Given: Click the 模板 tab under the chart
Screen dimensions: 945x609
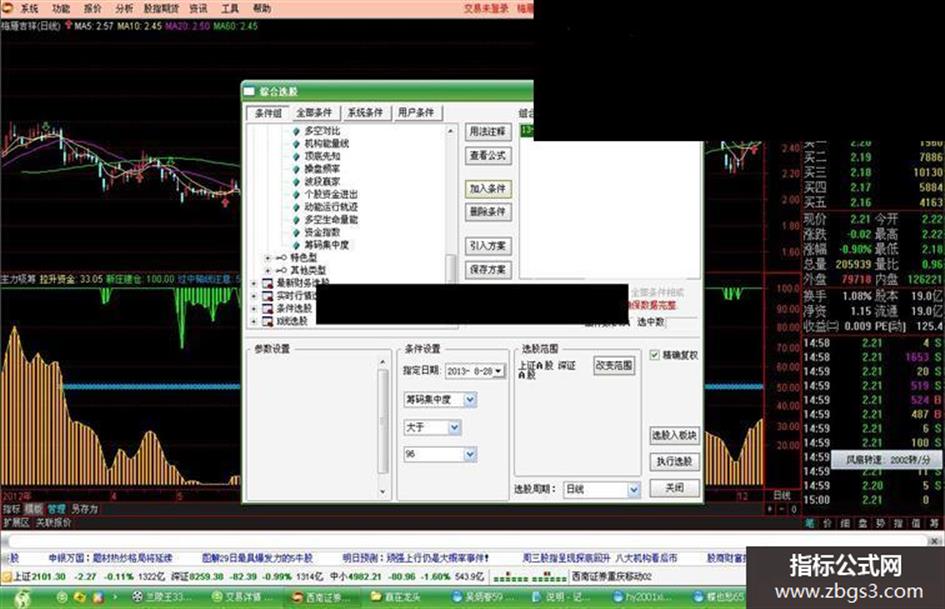Looking at the screenshot, I should tap(34, 509).
